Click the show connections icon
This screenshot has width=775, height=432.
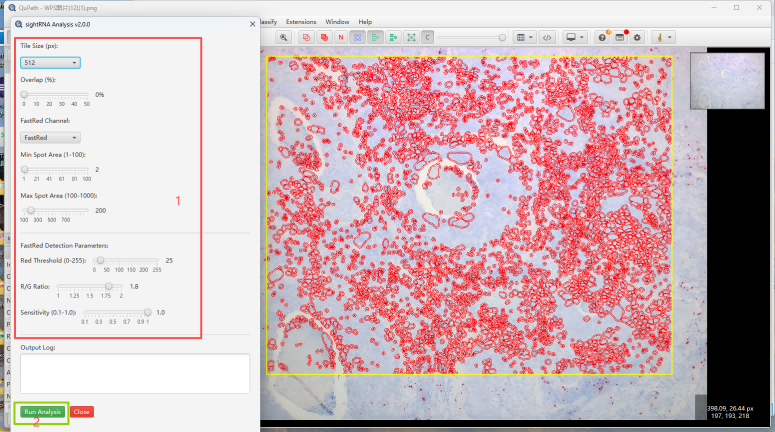click(410, 37)
